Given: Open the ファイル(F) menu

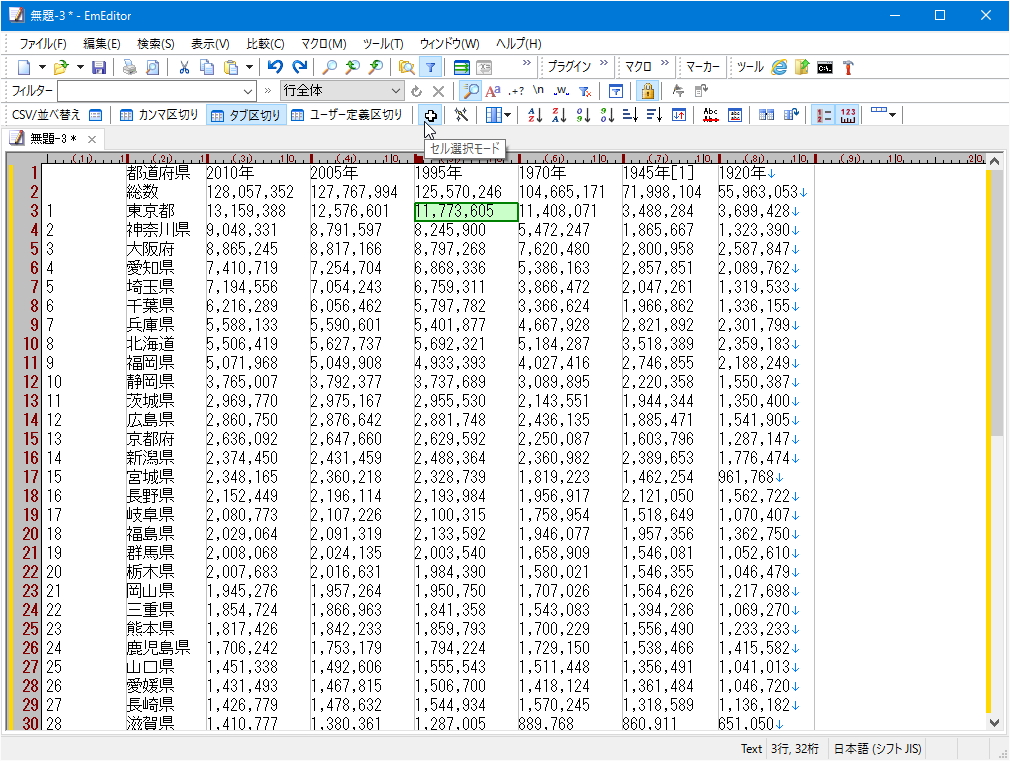Looking at the screenshot, I should pos(43,44).
